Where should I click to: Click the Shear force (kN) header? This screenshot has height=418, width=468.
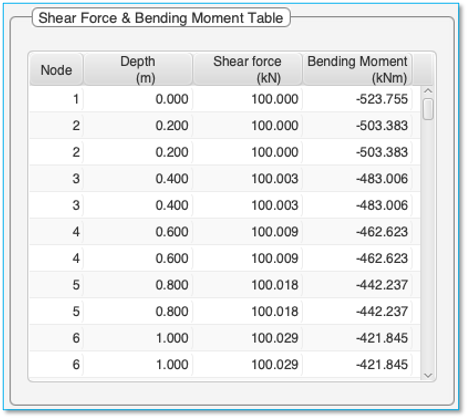click(x=247, y=70)
